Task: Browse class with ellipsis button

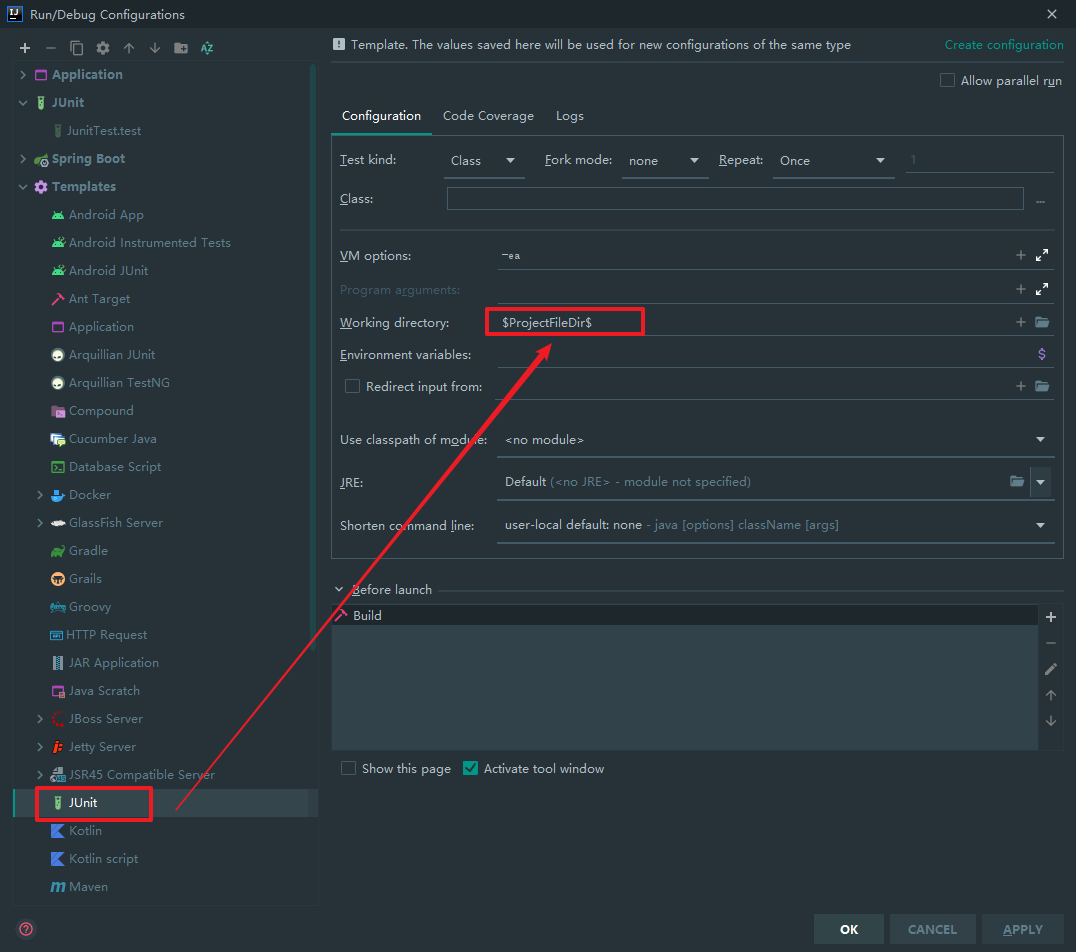Action: point(1040,200)
